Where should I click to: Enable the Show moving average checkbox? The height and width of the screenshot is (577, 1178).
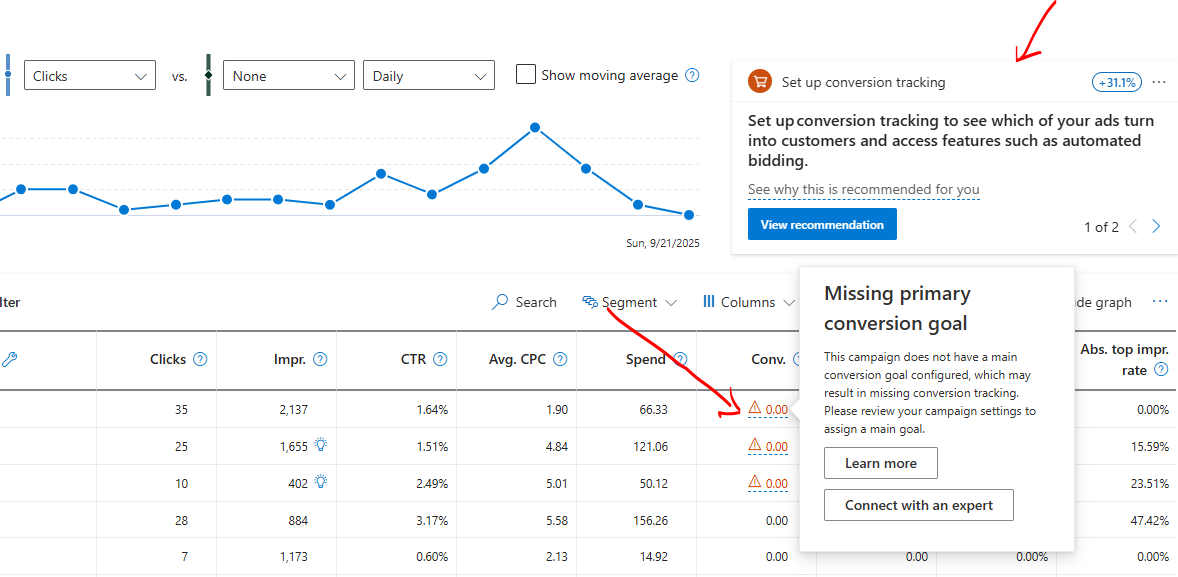pos(526,75)
